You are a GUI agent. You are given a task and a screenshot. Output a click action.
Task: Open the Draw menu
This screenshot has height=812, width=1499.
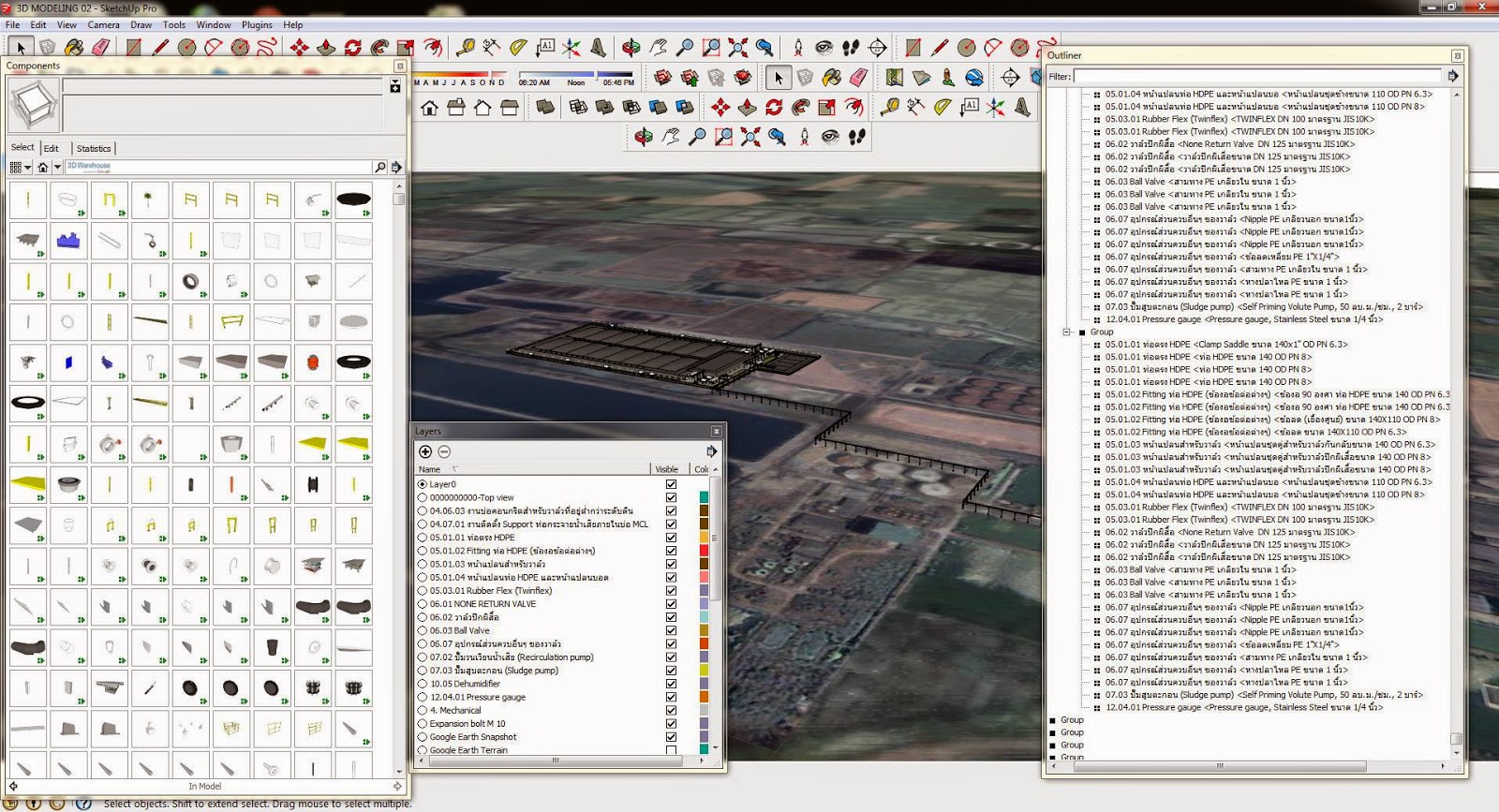141,25
